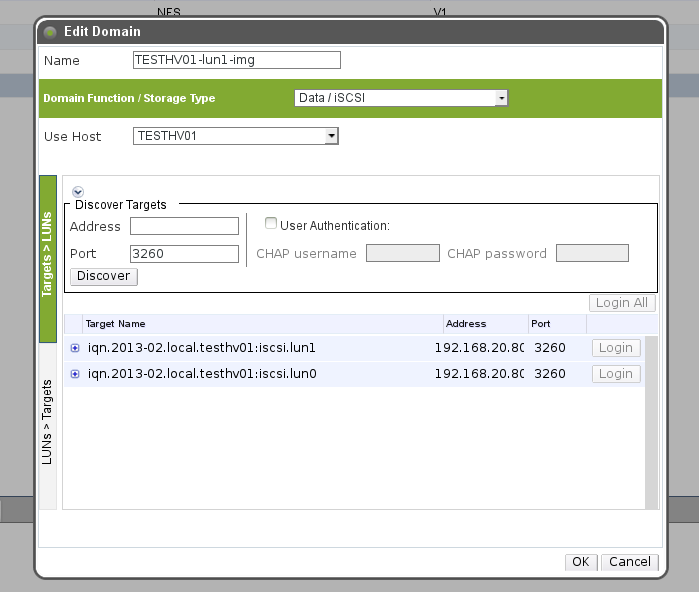Click the Login All button
Image resolution: width=699 pixels, height=592 pixels.
click(x=621, y=303)
